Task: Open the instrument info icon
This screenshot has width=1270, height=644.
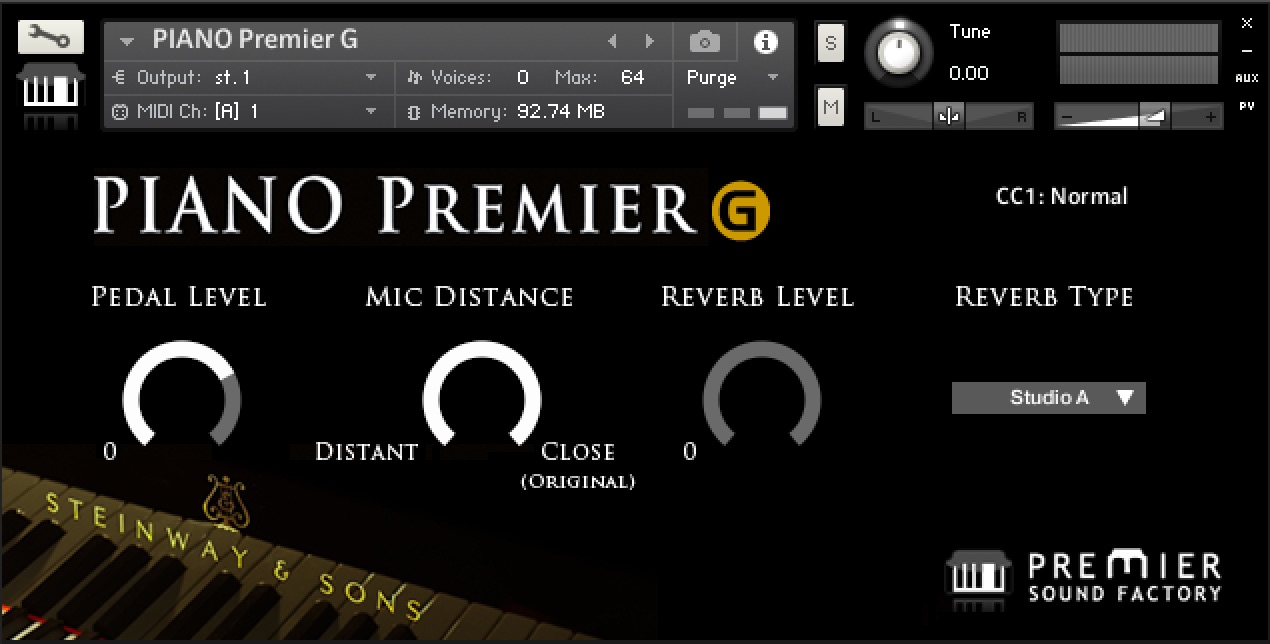Action: pyautogui.click(x=766, y=41)
